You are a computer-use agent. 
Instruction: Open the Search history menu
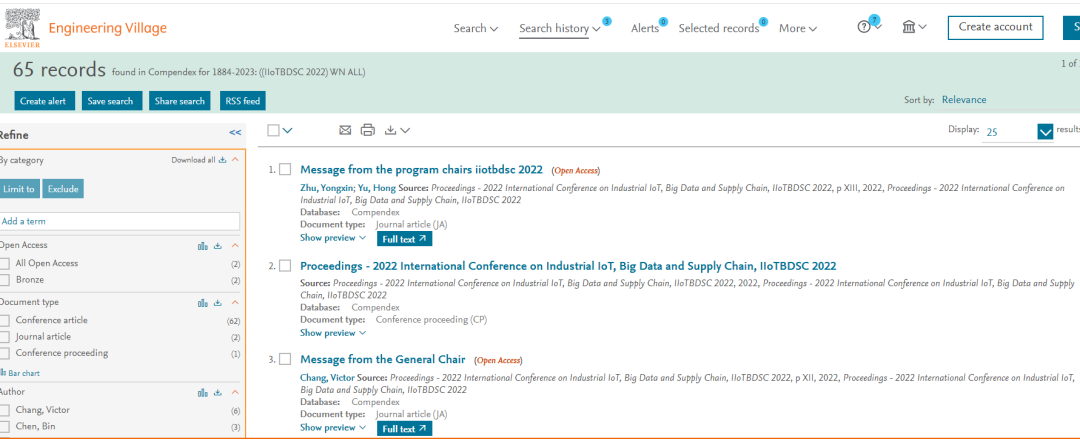pyautogui.click(x=560, y=28)
